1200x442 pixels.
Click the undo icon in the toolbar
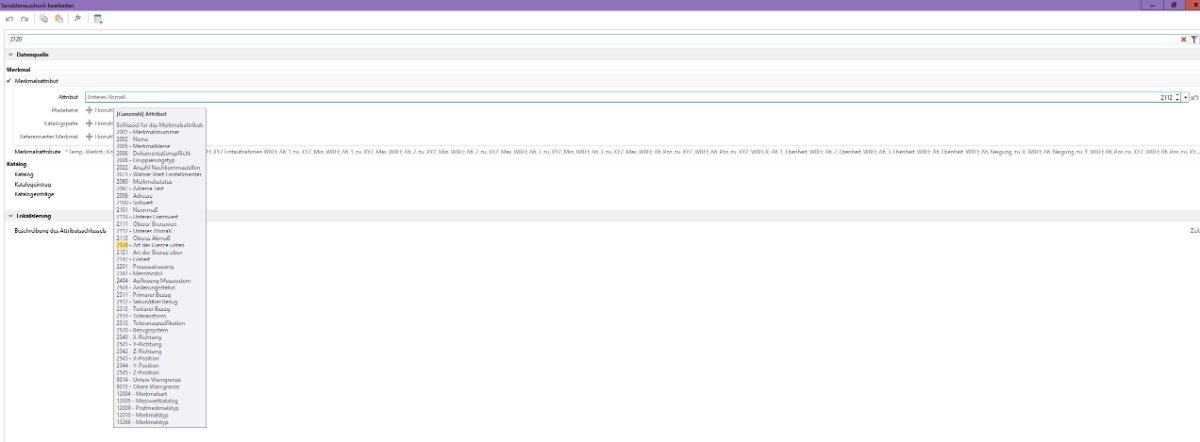point(8,18)
